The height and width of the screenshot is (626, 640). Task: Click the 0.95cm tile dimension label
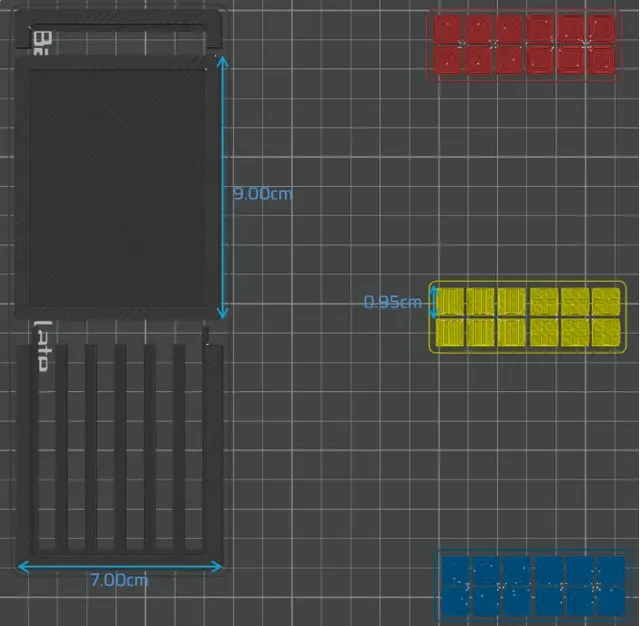pos(392,302)
